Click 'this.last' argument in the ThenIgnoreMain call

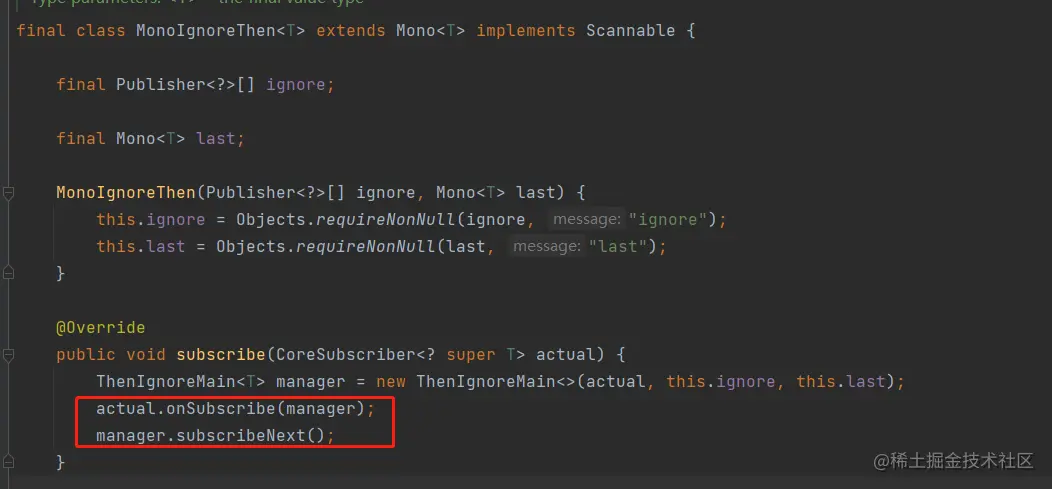click(841, 382)
